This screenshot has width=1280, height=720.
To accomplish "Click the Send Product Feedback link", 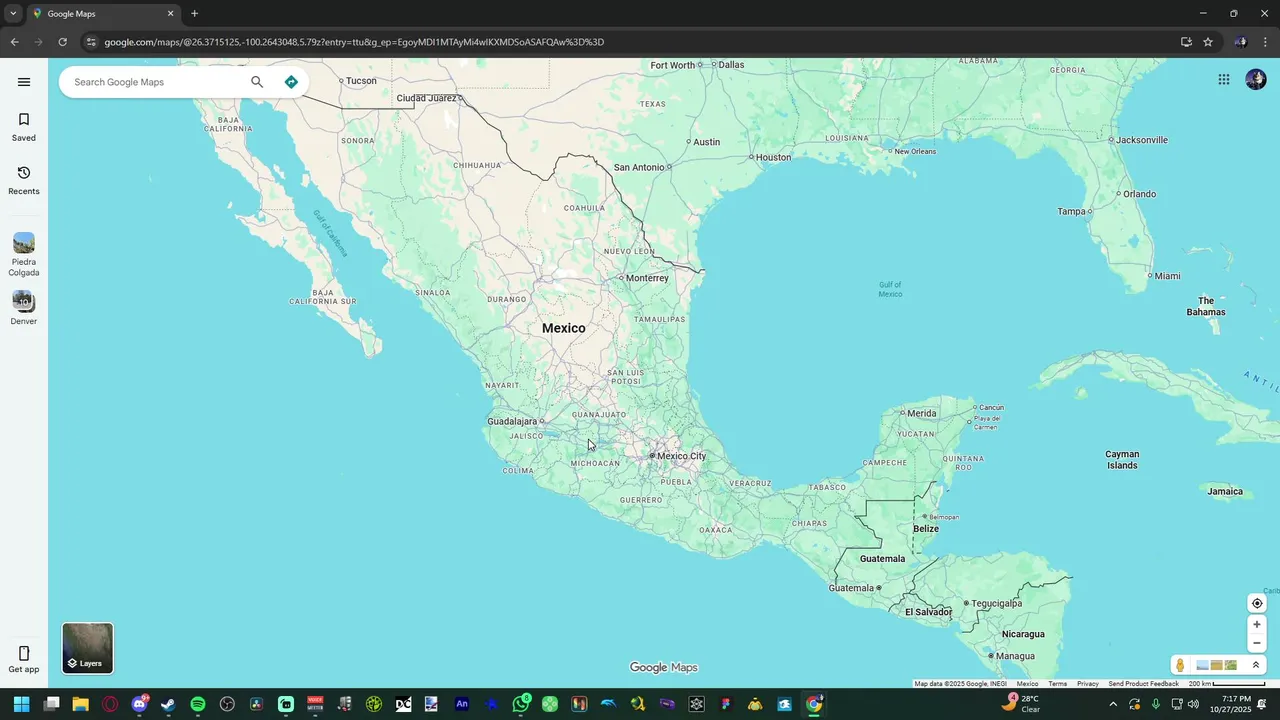I will [1143, 684].
